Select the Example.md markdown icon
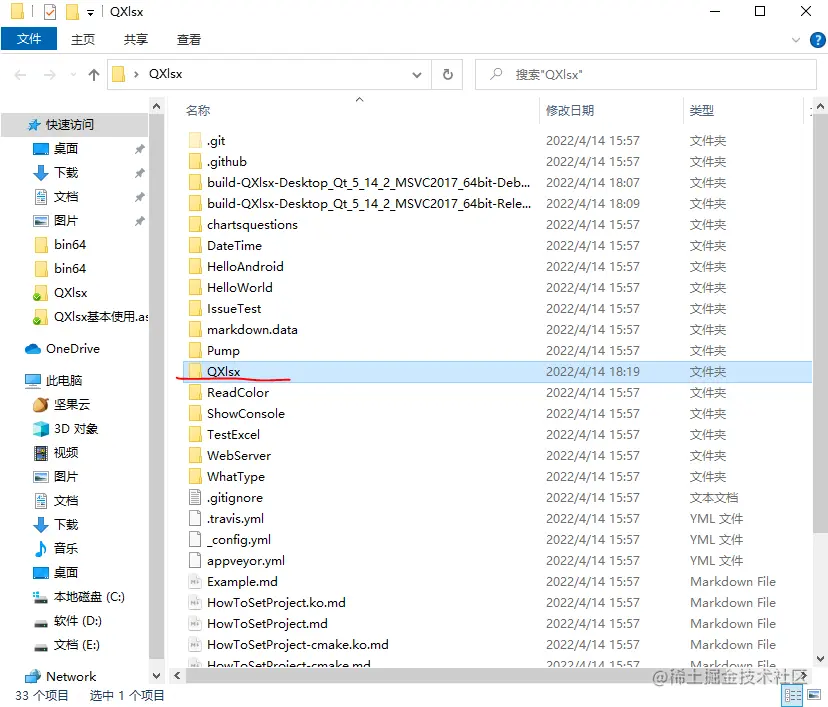Screen dimensions: 828x707 point(195,581)
